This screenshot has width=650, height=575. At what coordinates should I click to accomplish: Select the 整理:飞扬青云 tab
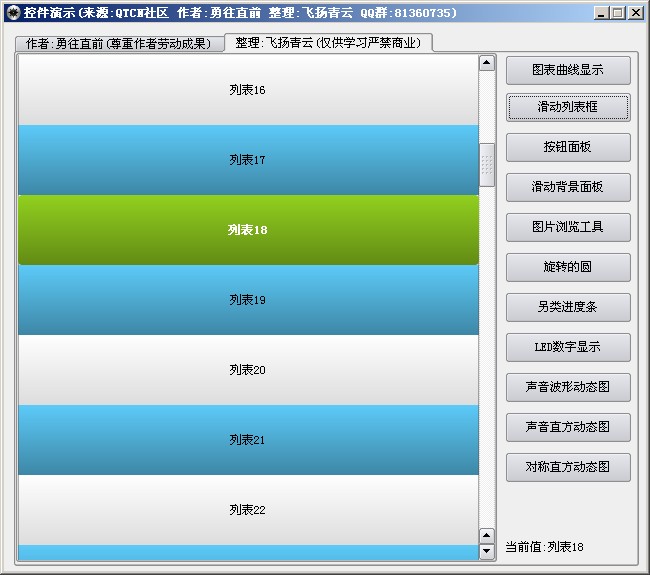pyautogui.click(x=328, y=42)
